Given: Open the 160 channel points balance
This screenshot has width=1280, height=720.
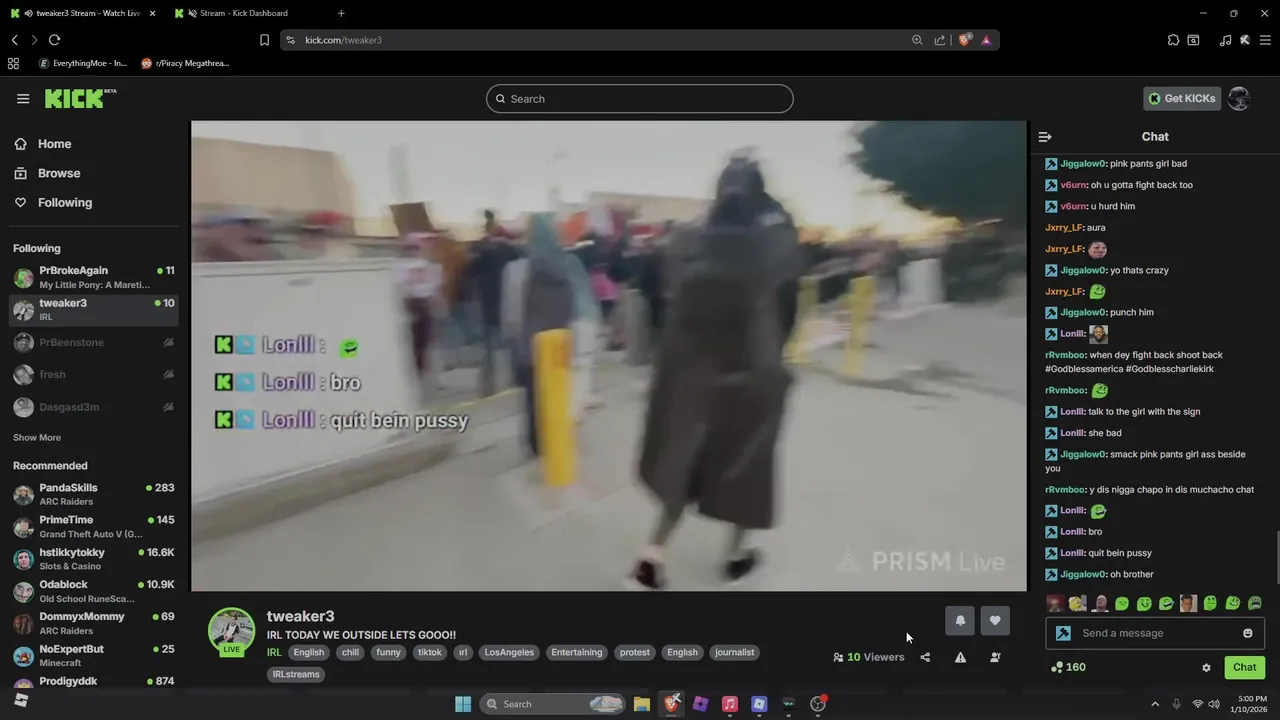Looking at the screenshot, I should tap(1068, 667).
